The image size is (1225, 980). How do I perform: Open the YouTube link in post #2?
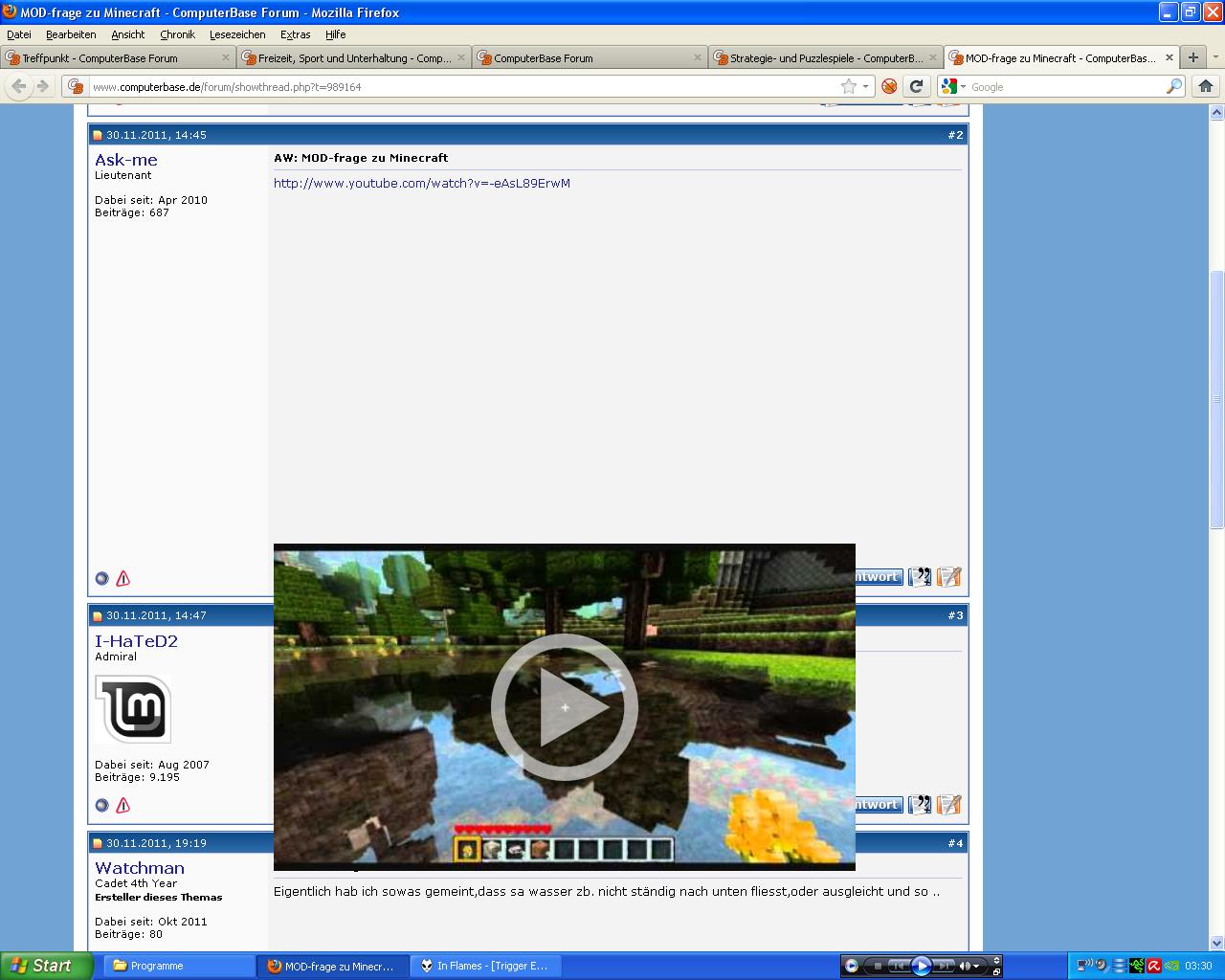click(x=422, y=183)
